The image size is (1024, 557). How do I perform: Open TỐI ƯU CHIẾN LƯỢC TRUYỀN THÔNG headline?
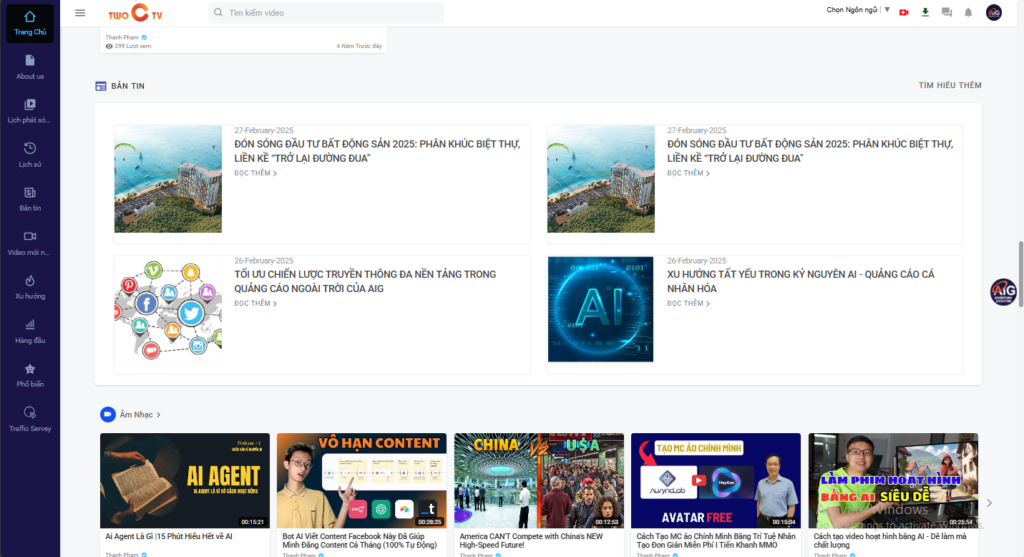[365, 281]
